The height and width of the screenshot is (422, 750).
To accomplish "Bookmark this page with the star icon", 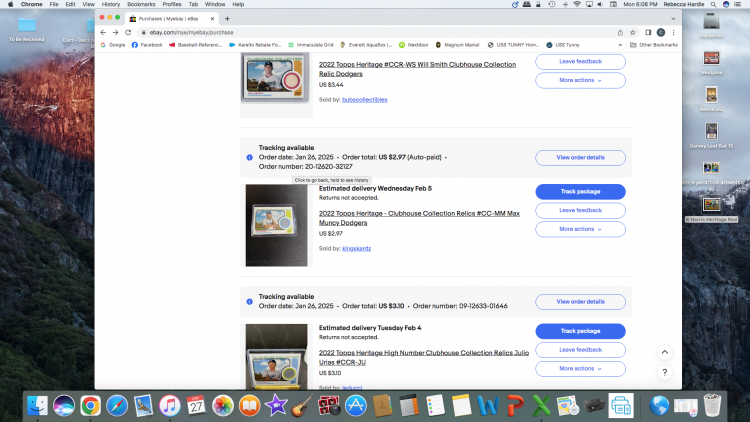I will (x=633, y=33).
